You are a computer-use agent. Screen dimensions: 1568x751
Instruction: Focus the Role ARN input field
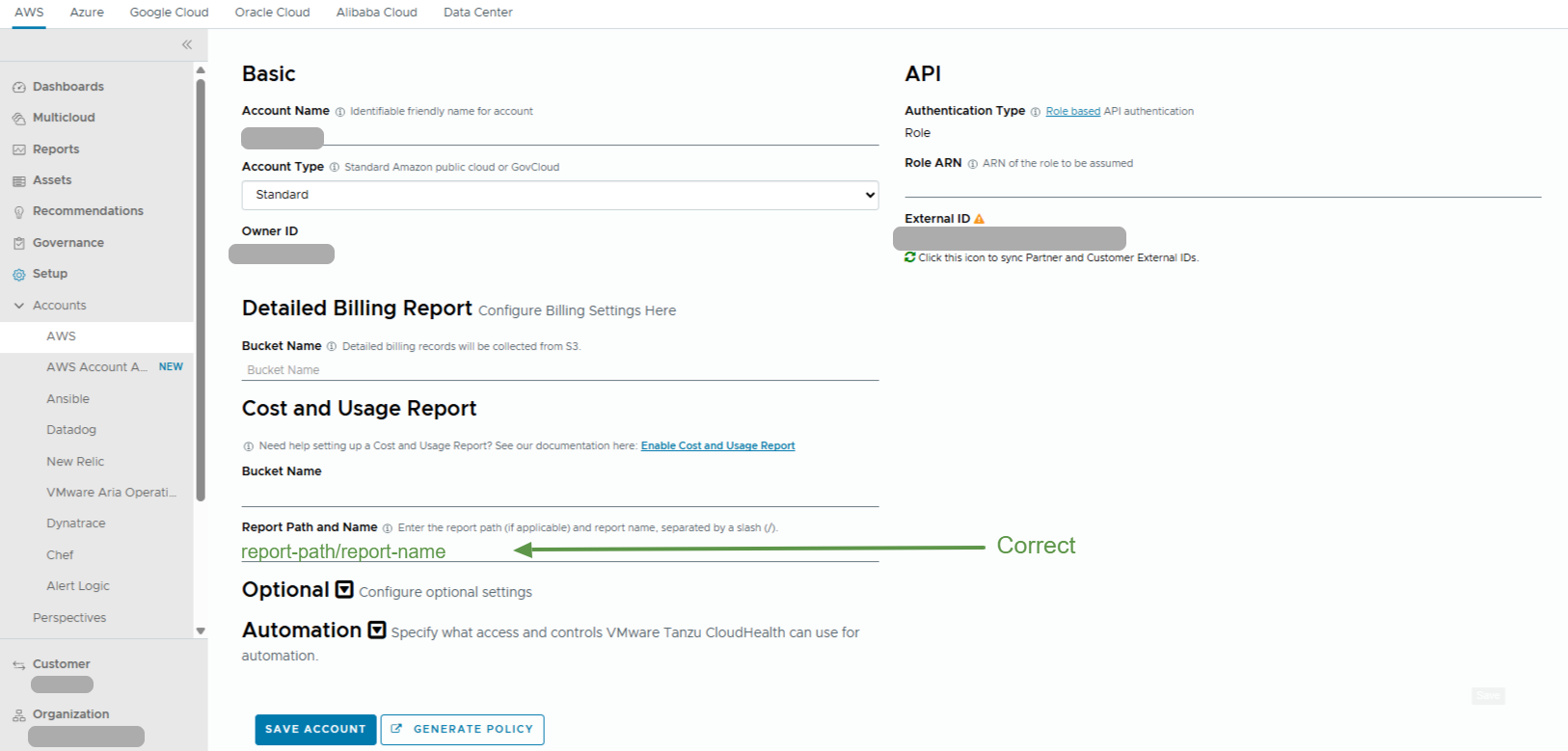tap(1223, 186)
